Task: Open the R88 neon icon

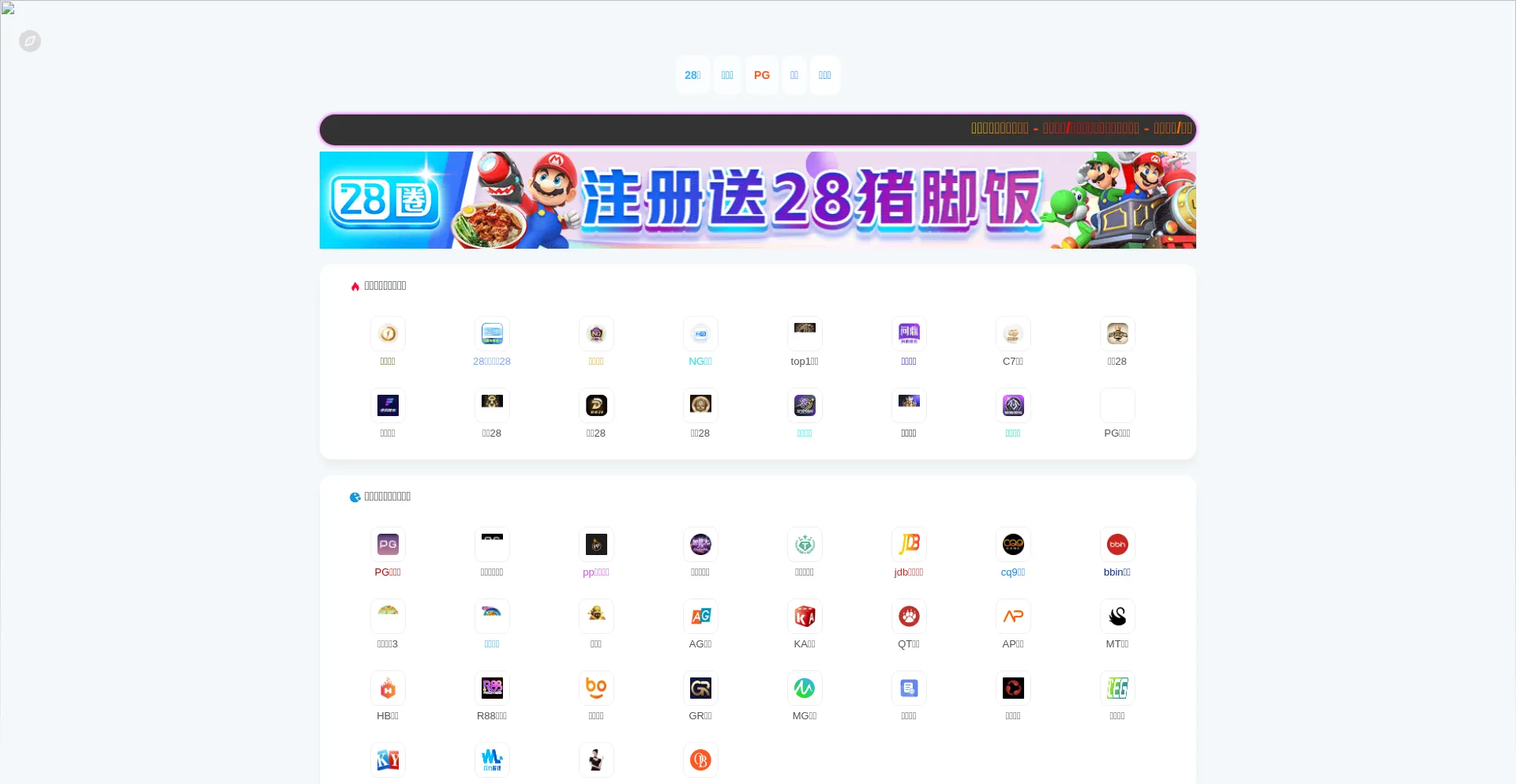Action: [x=492, y=688]
